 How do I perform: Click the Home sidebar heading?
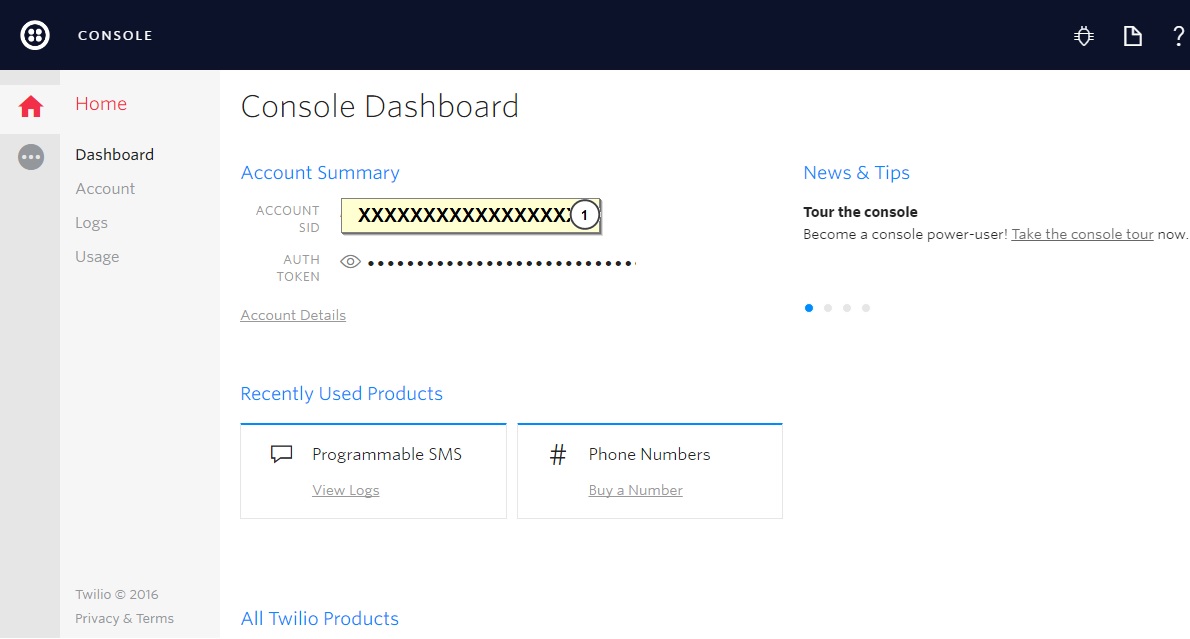point(101,104)
